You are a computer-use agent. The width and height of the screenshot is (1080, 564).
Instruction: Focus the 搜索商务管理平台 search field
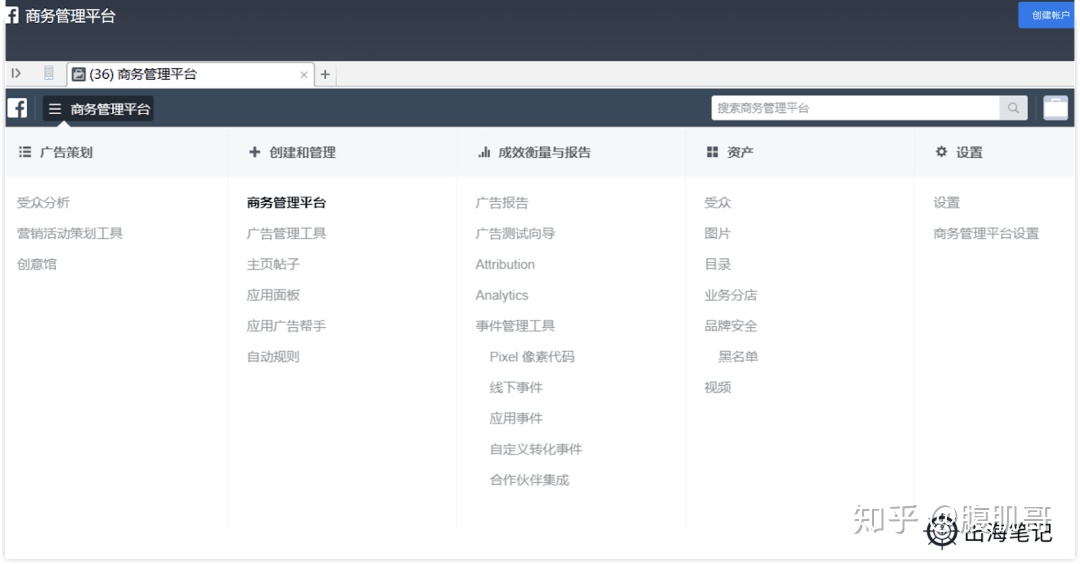pos(855,108)
